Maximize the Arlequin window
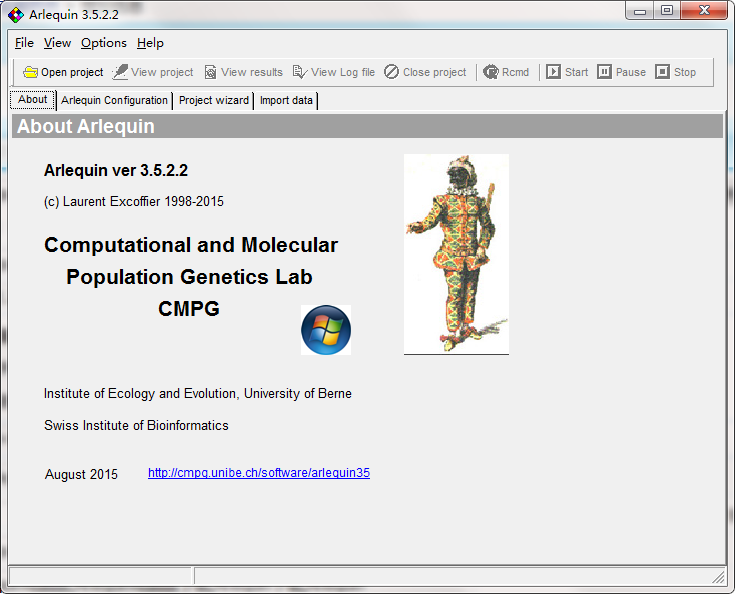 (667, 11)
